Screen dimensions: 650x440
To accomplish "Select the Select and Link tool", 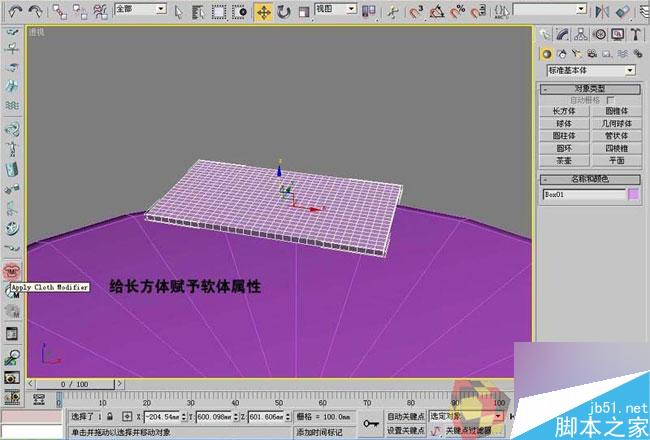I will pos(60,12).
